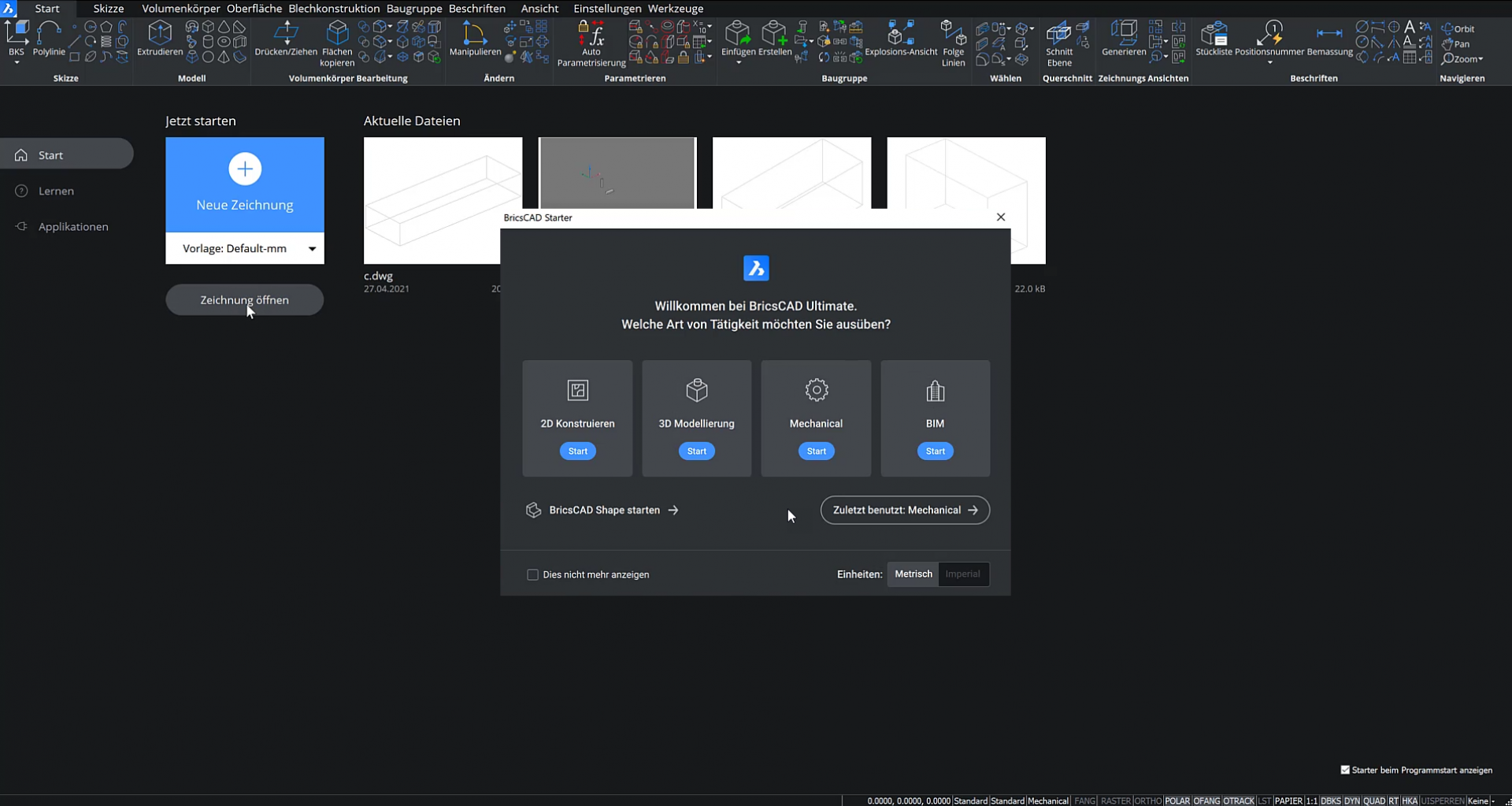Open the Skizze ribbon tab
The image size is (1512, 806).
pyautogui.click(x=109, y=9)
